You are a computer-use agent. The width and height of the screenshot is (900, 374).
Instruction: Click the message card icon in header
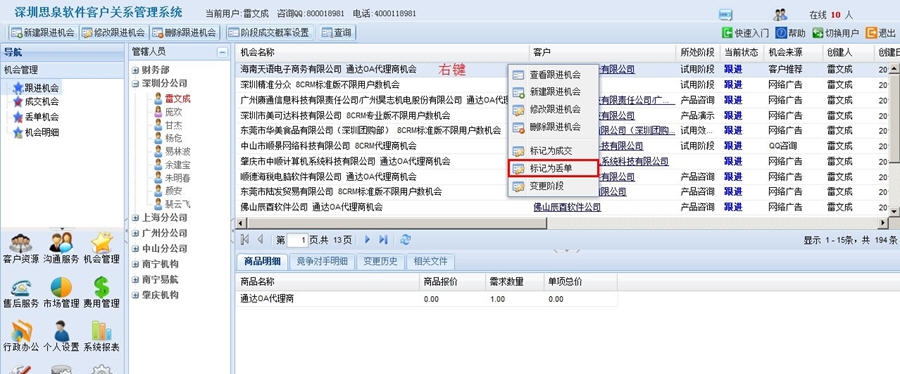(x=726, y=14)
